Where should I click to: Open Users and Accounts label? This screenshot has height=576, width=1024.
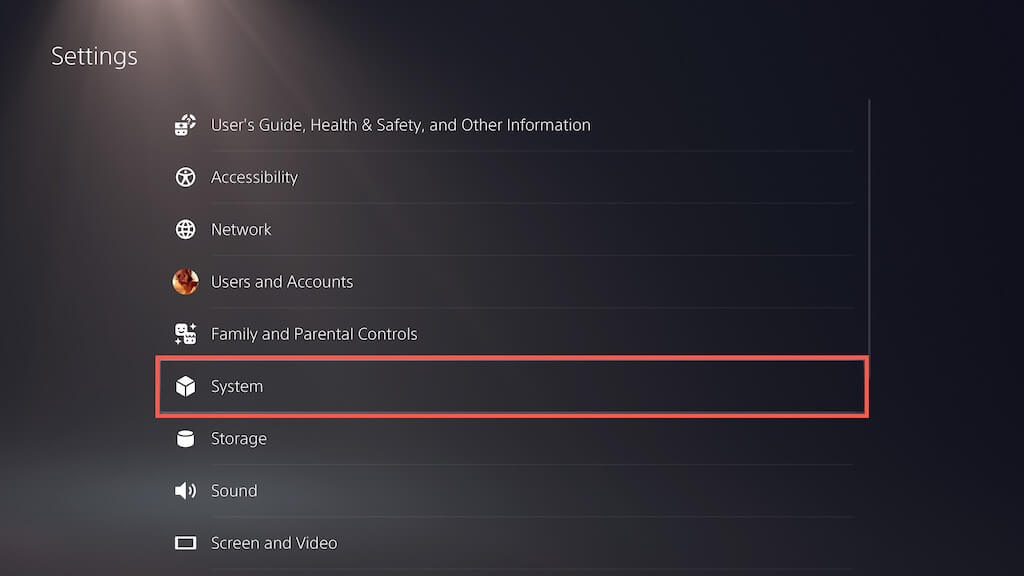(282, 282)
